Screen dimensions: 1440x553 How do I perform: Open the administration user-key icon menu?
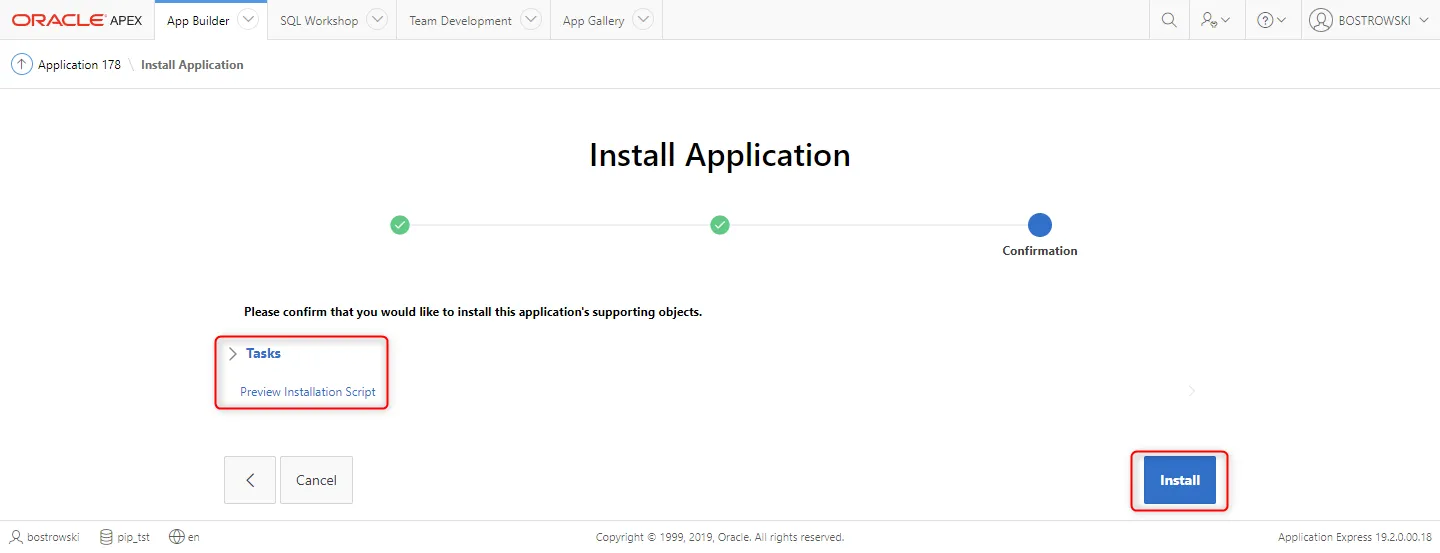(1216, 20)
